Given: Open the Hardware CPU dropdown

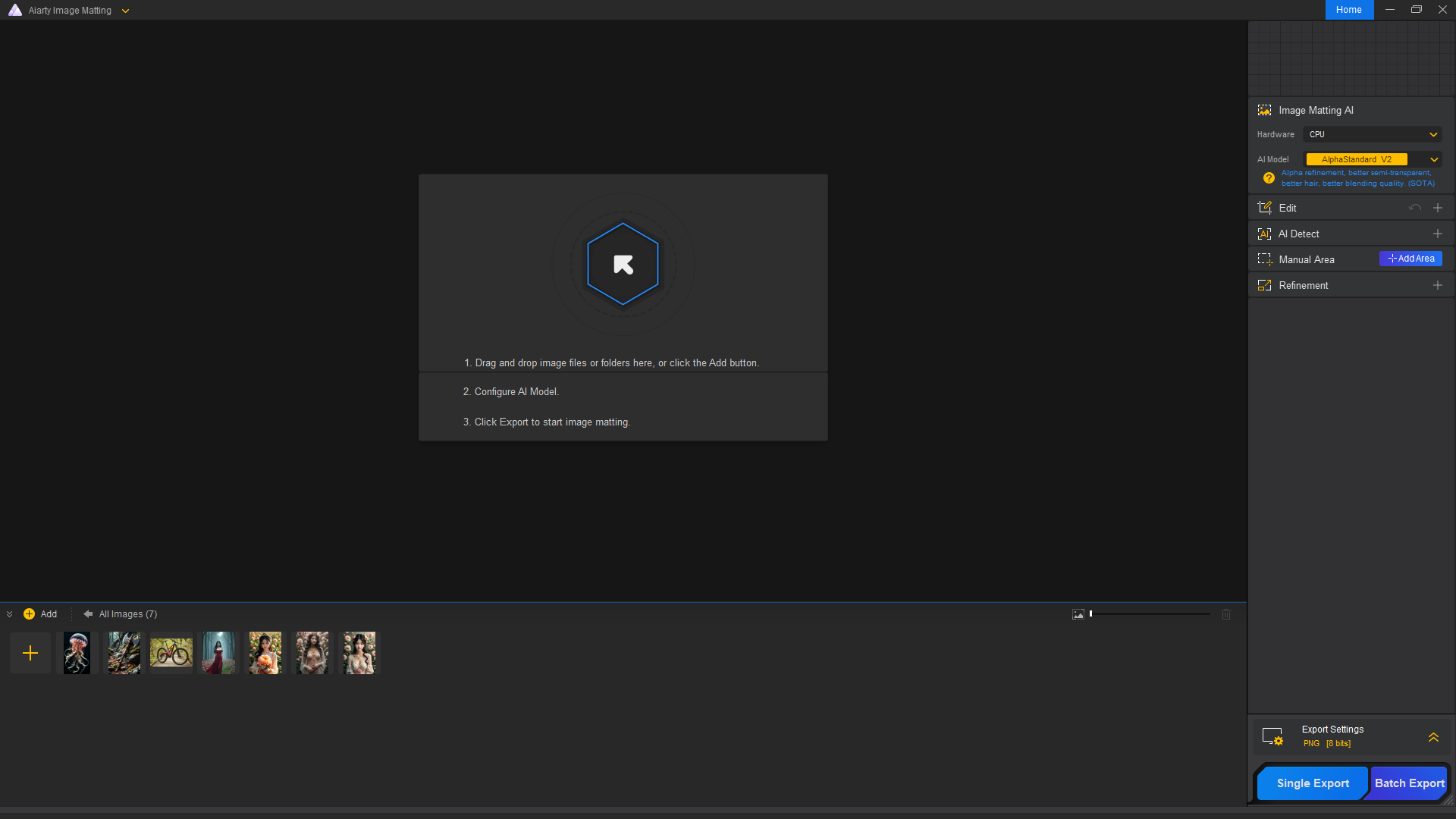Looking at the screenshot, I should pyautogui.click(x=1372, y=134).
